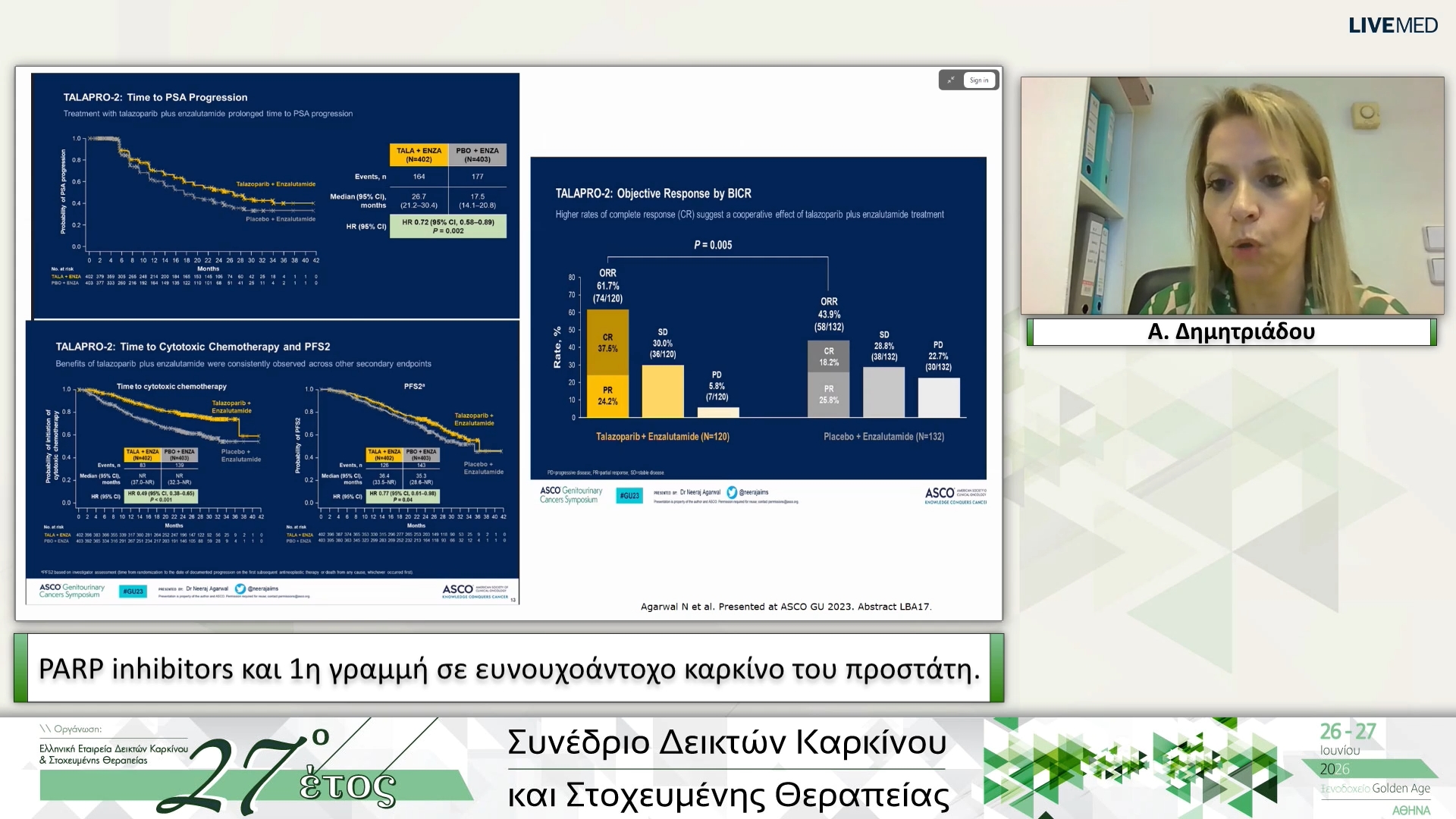1456x819 pixels.
Task: Click the PR 24.2% bar segment
Action: tap(607, 396)
